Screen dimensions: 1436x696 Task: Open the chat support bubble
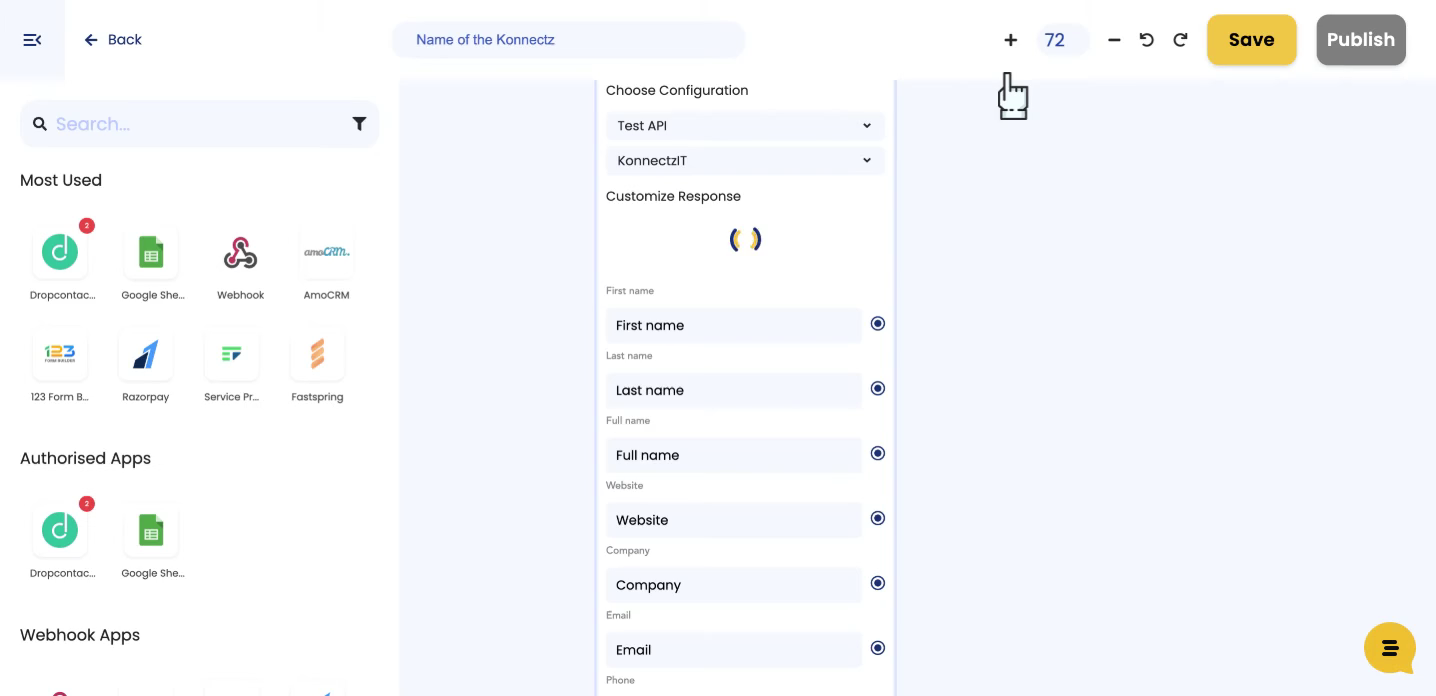coord(1390,648)
